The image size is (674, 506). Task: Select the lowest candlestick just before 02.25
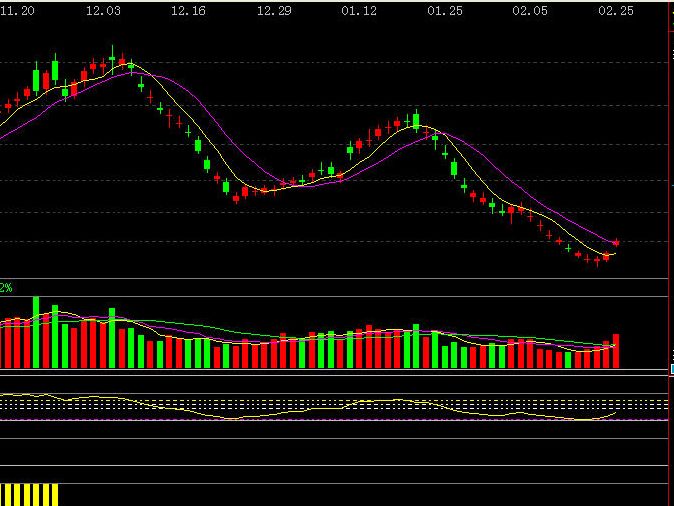(597, 261)
